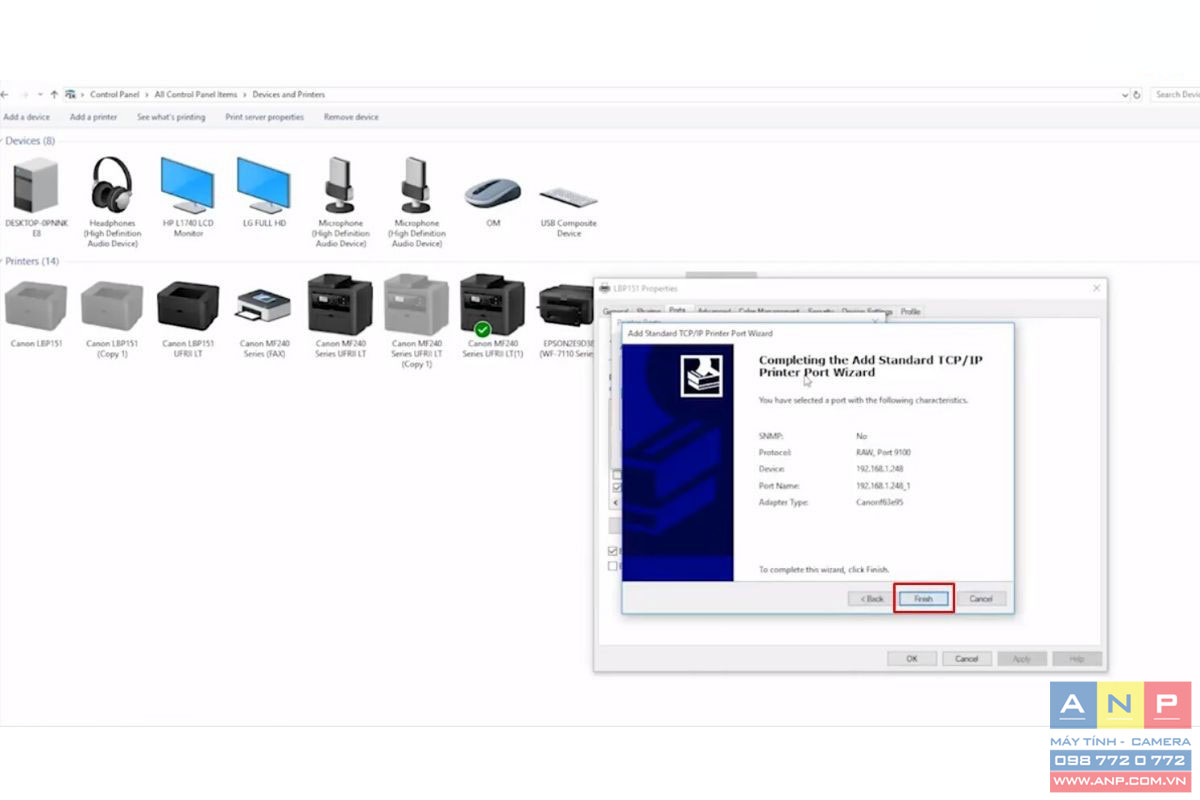Click OK in LBP151 Properties dialog
Screen dimensions: 1200x800
(x=912, y=659)
